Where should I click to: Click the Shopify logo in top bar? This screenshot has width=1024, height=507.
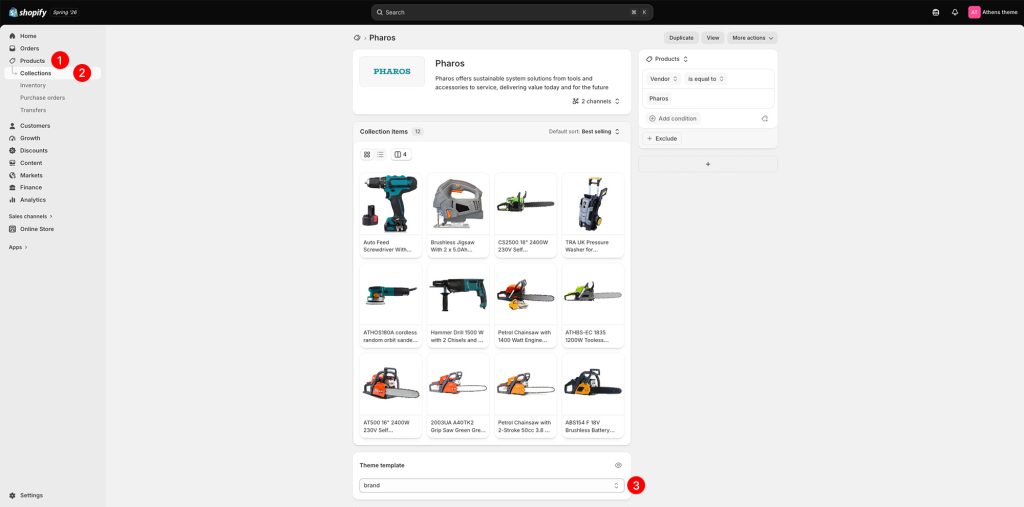tap(27, 12)
